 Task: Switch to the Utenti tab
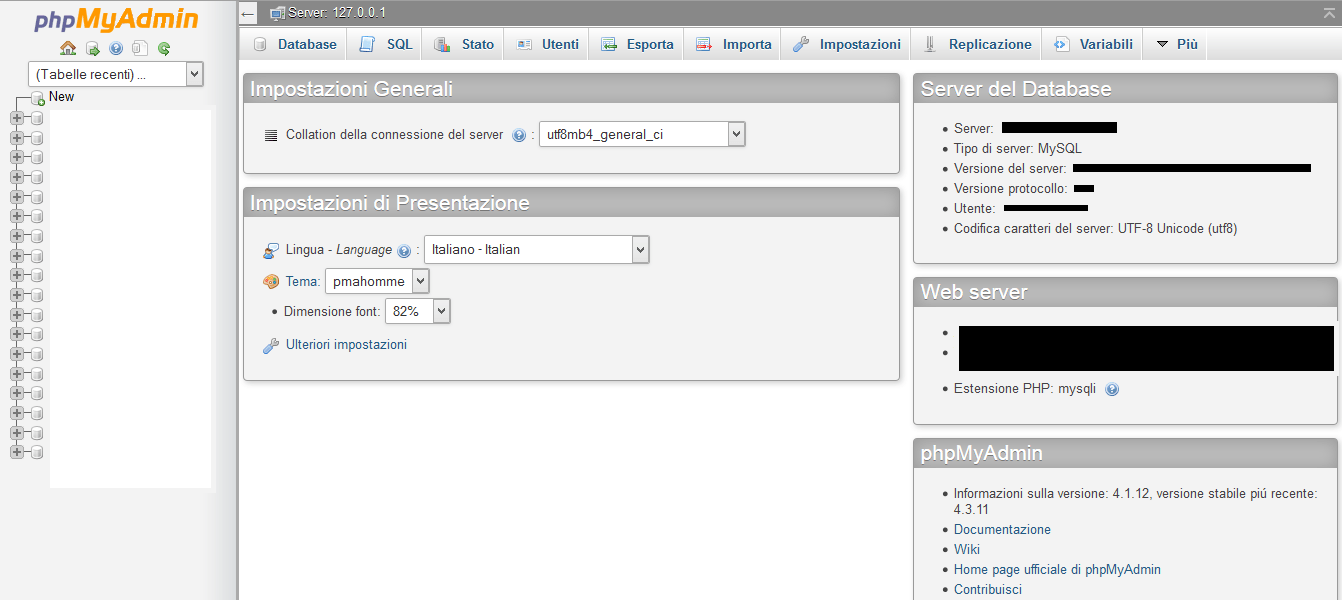pos(547,45)
